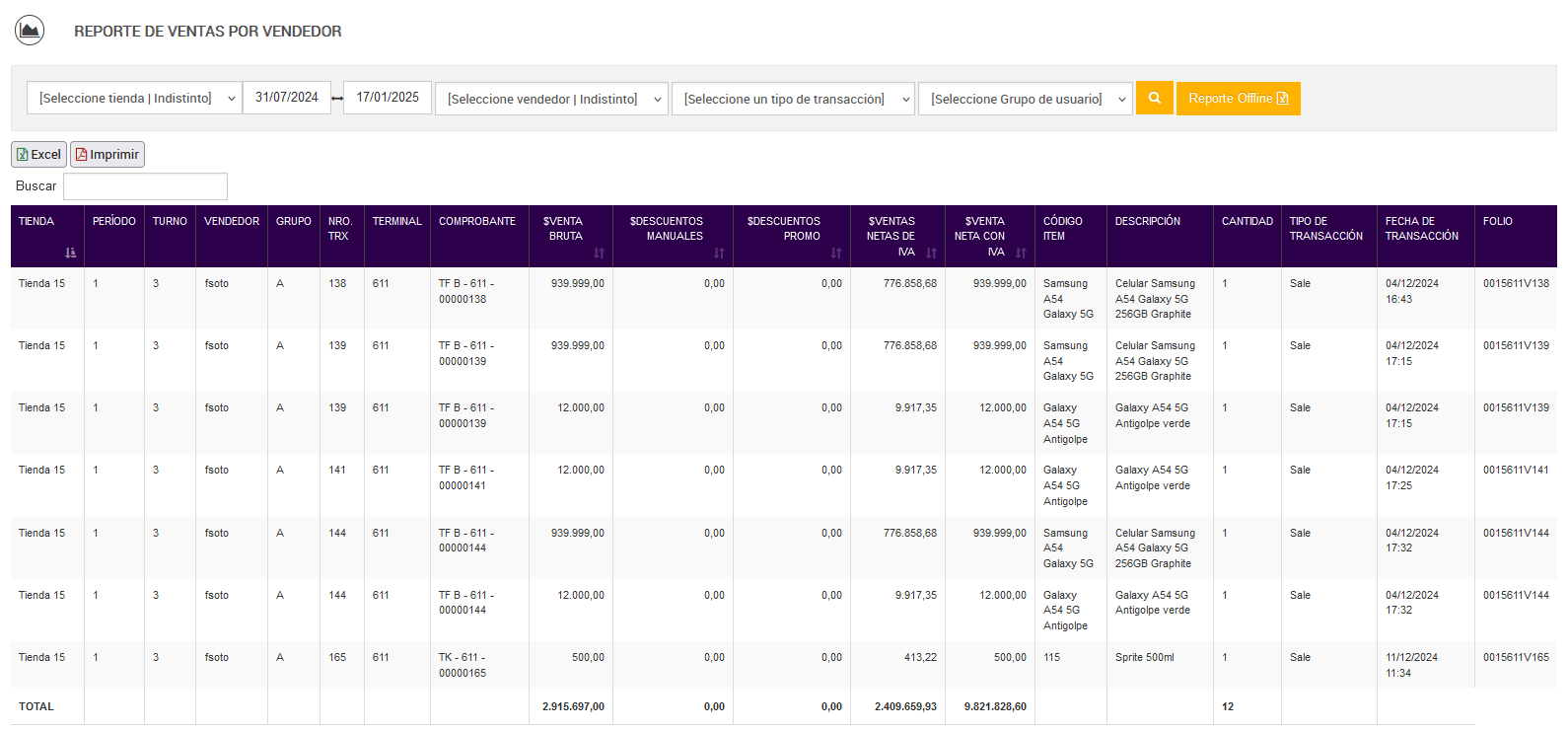Viewport: 1568px width, 730px height.
Task: Click the DESCRIPCIÓN column header
Action: [1160, 236]
